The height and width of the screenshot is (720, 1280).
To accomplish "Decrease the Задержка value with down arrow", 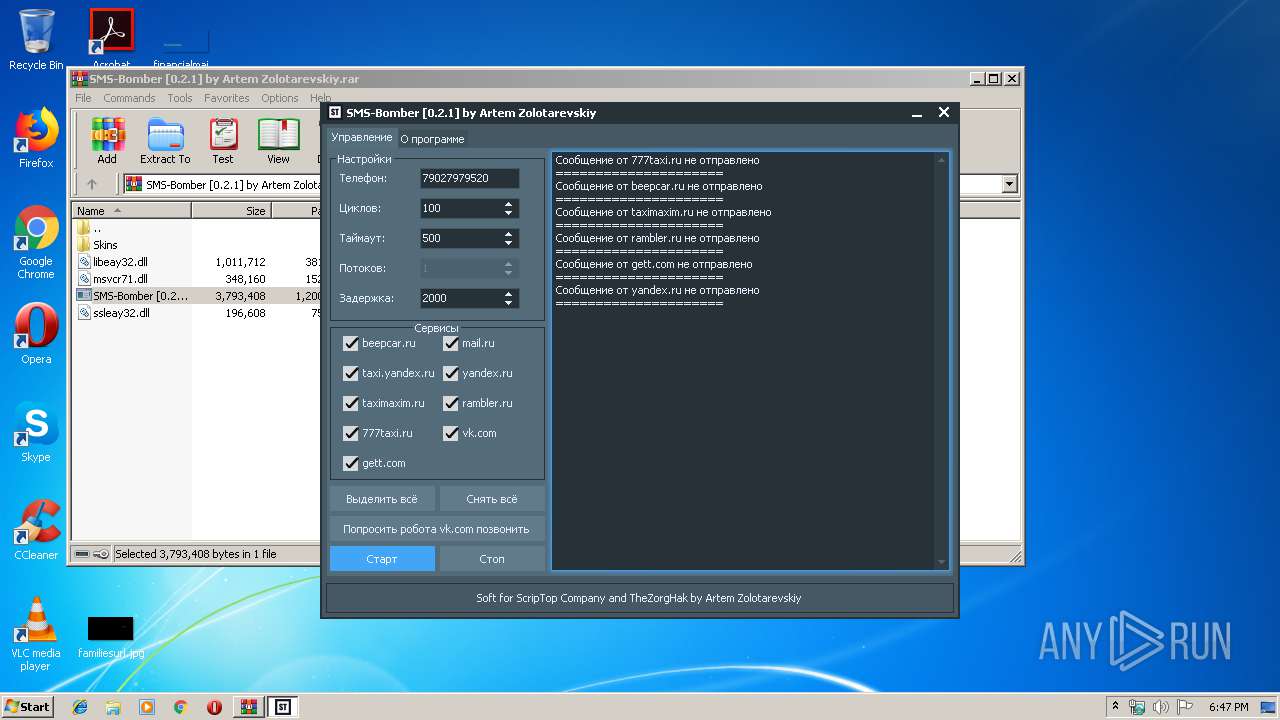I will coord(508,303).
